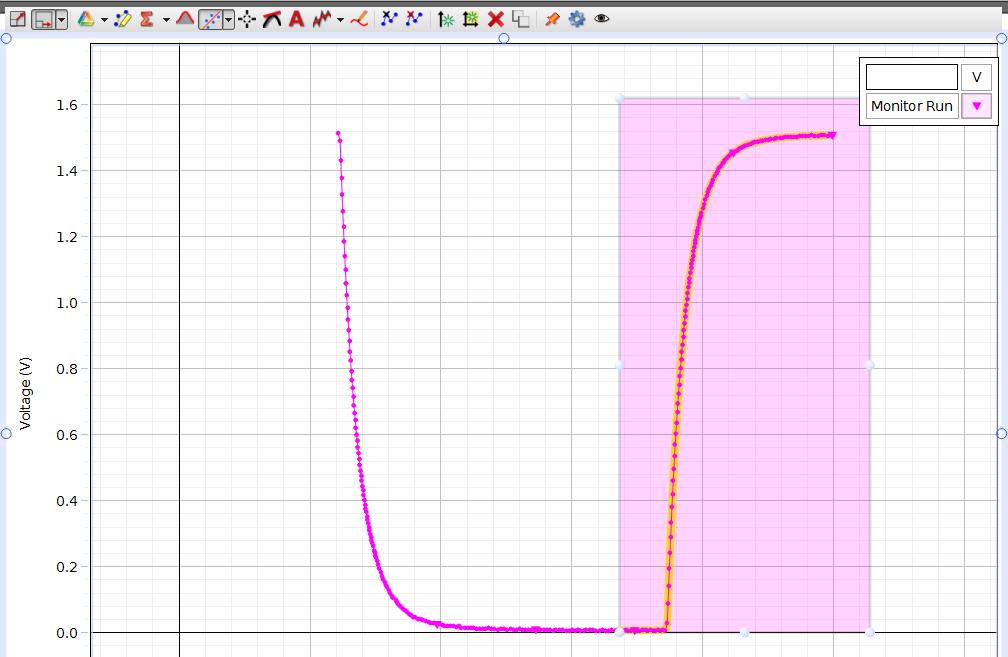This screenshot has width=1008, height=657.
Task: Add a text annotation with the A tool
Action: click(296, 19)
